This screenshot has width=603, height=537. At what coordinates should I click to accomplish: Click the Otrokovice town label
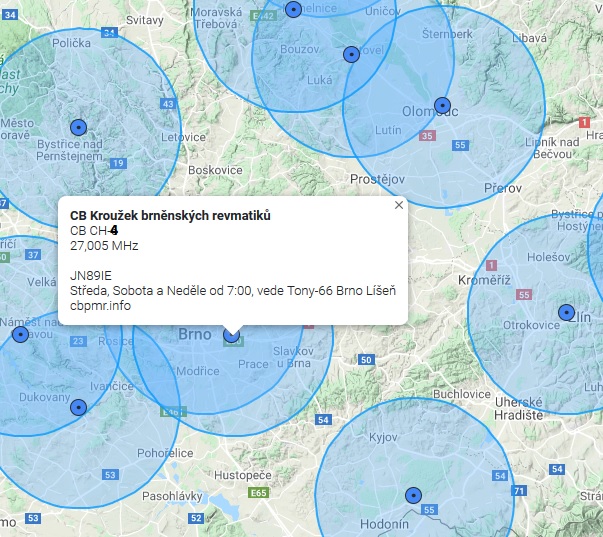[531, 325]
